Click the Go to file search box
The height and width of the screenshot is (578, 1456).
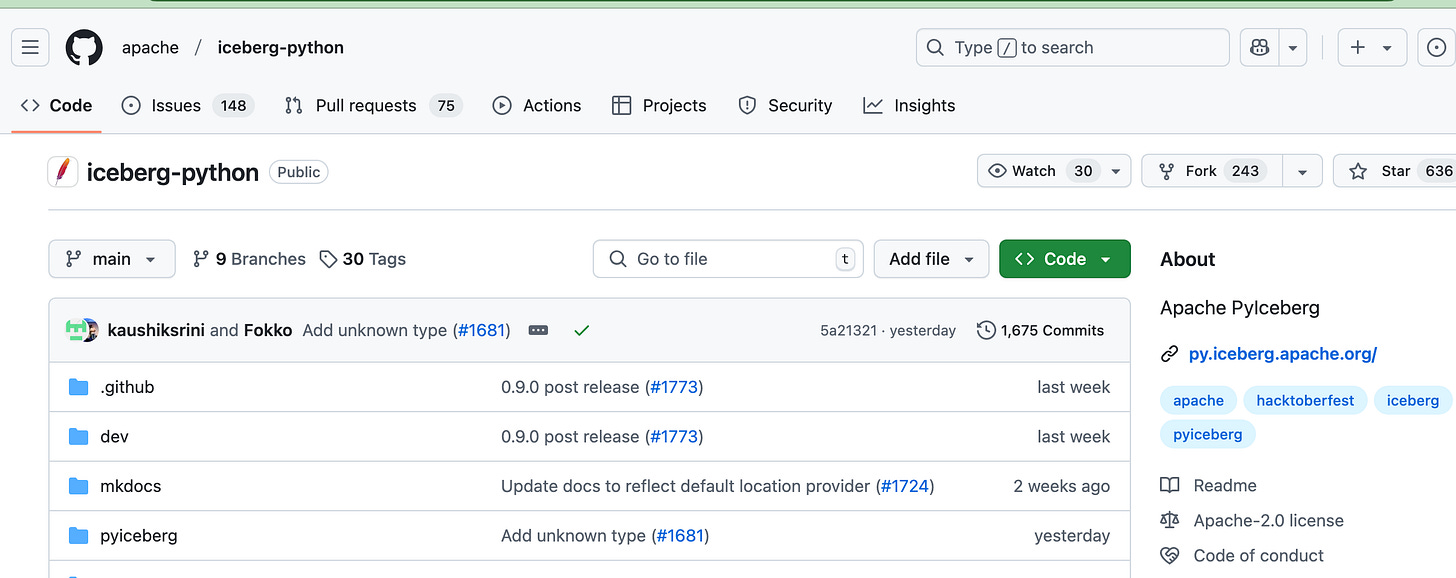point(728,259)
